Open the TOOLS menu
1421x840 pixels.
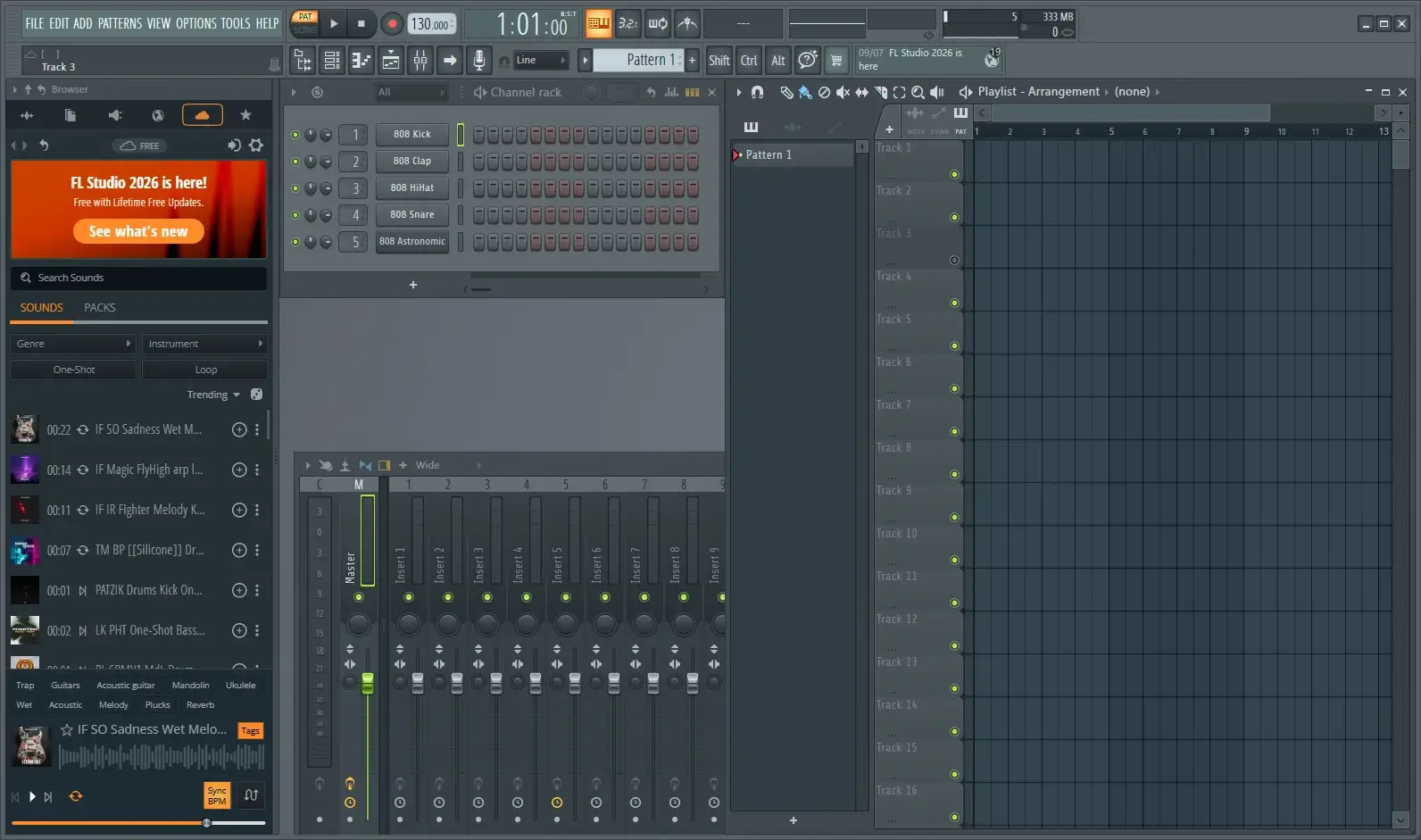(236, 23)
